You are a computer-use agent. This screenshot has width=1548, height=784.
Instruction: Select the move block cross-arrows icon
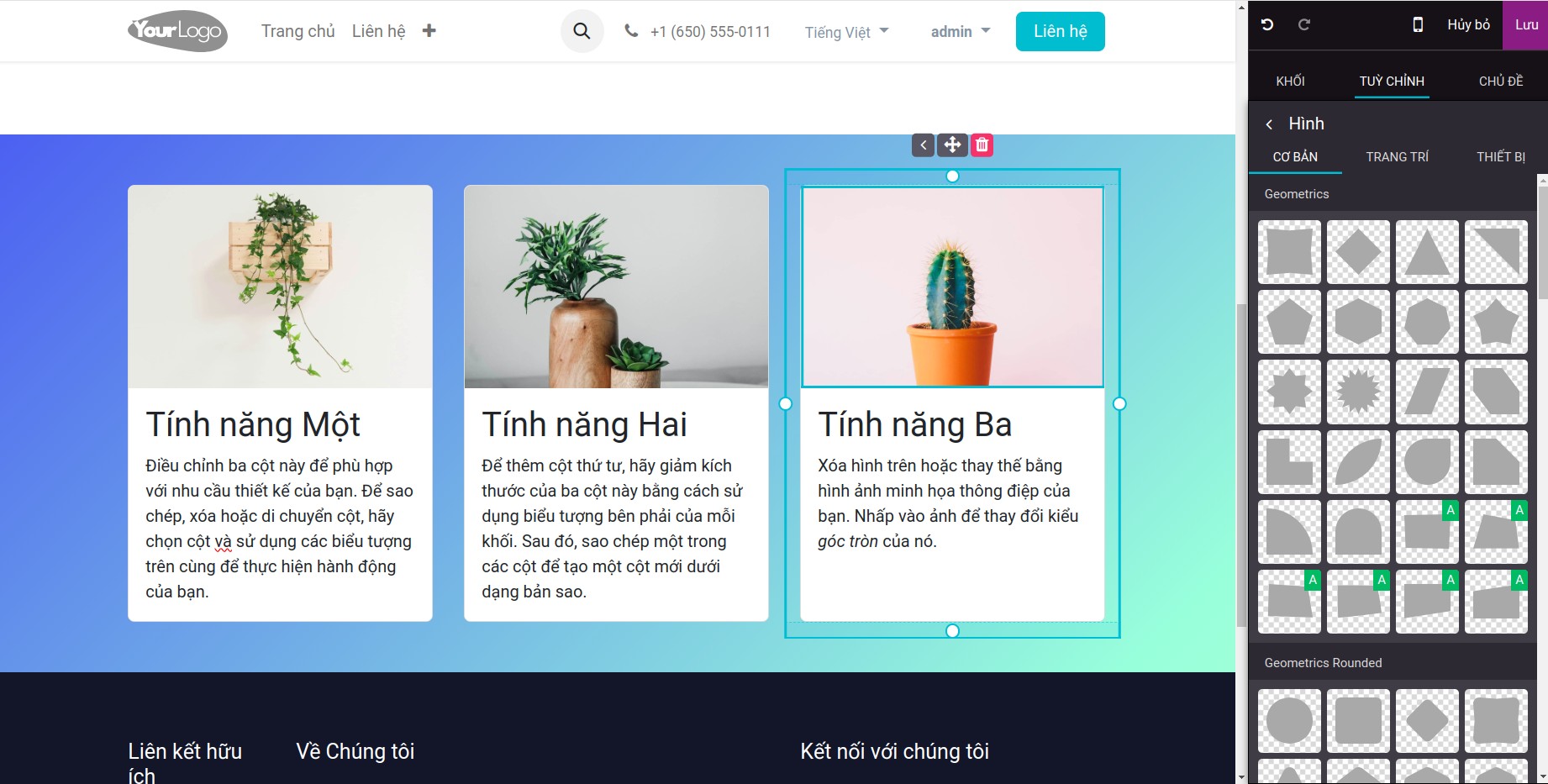952,145
